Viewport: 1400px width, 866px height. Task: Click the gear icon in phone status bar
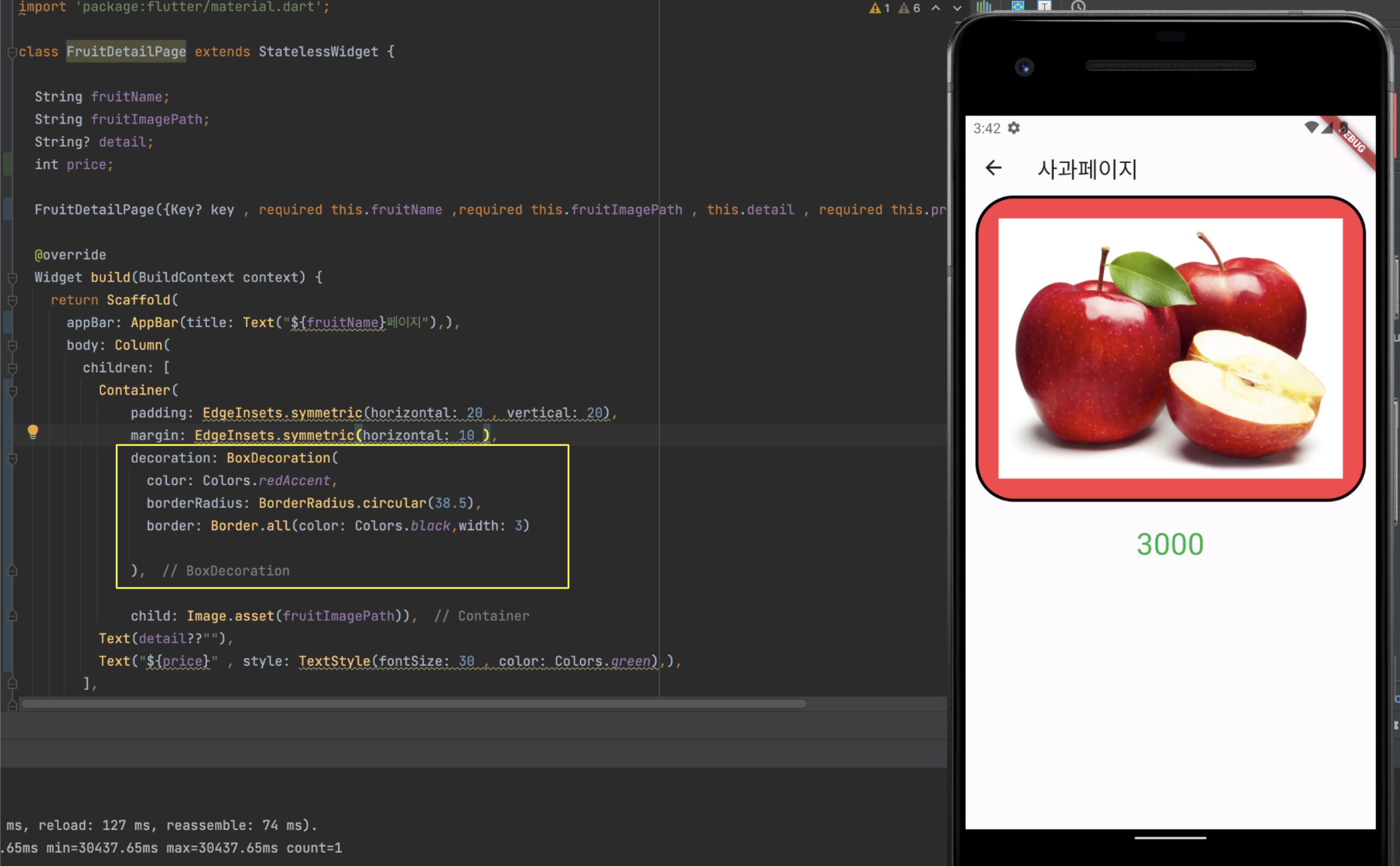click(1013, 128)
